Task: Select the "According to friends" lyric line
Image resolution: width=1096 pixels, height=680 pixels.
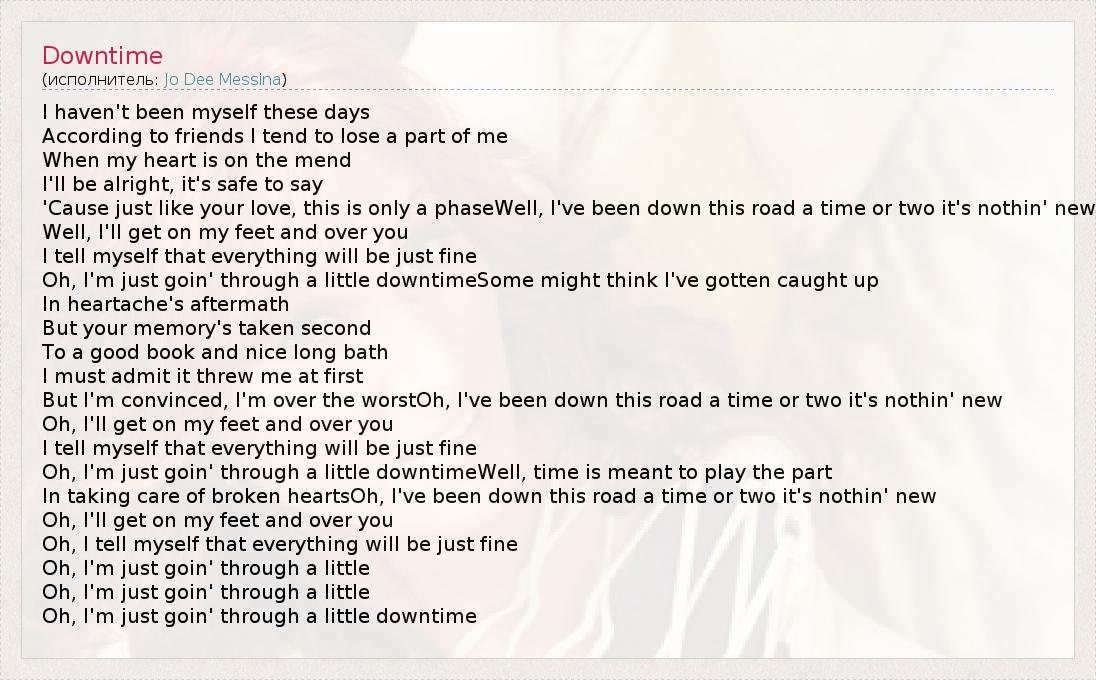Action: coord(275,136)
